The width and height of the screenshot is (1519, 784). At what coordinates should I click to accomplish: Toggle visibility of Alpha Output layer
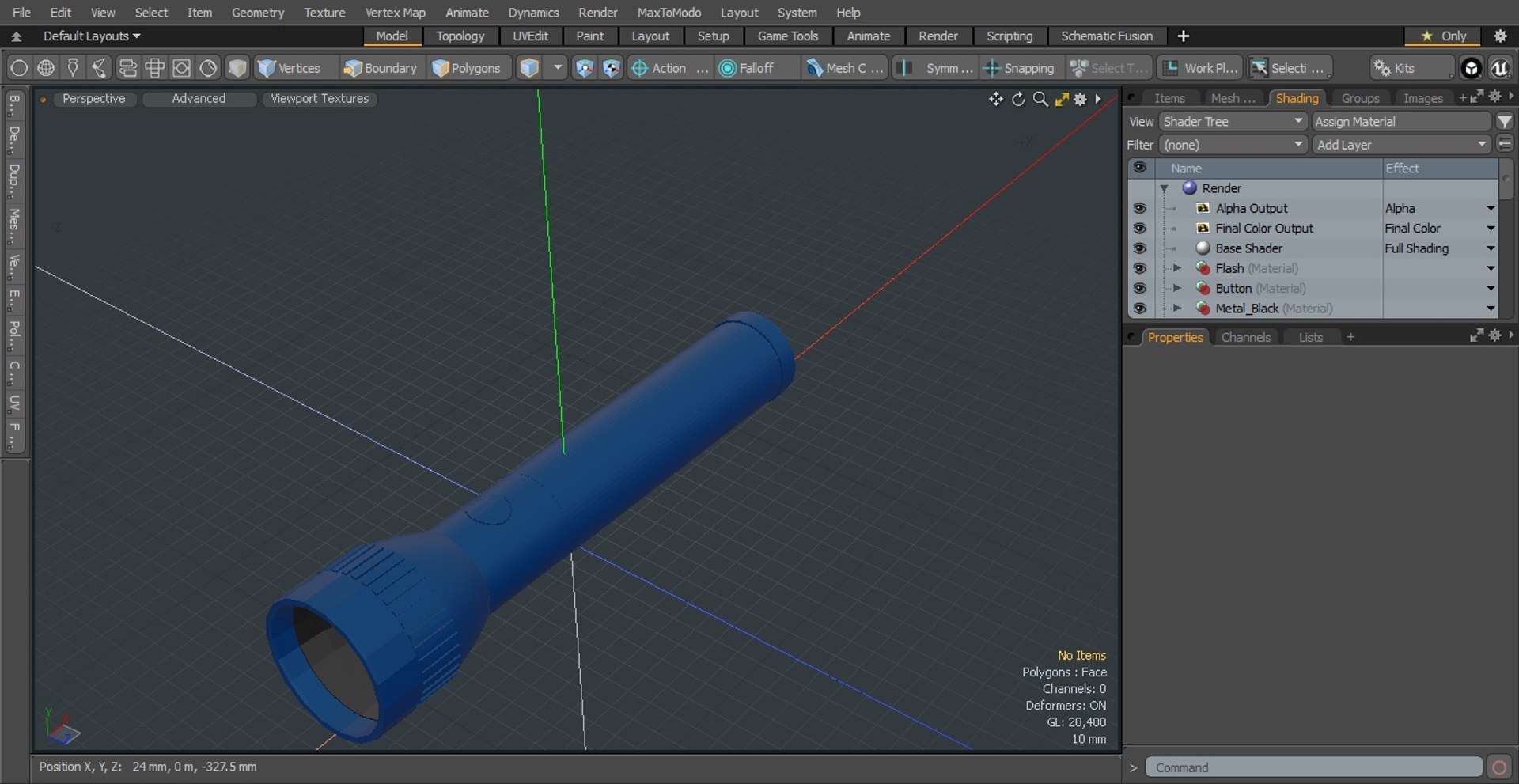[x=1139, y=208]
